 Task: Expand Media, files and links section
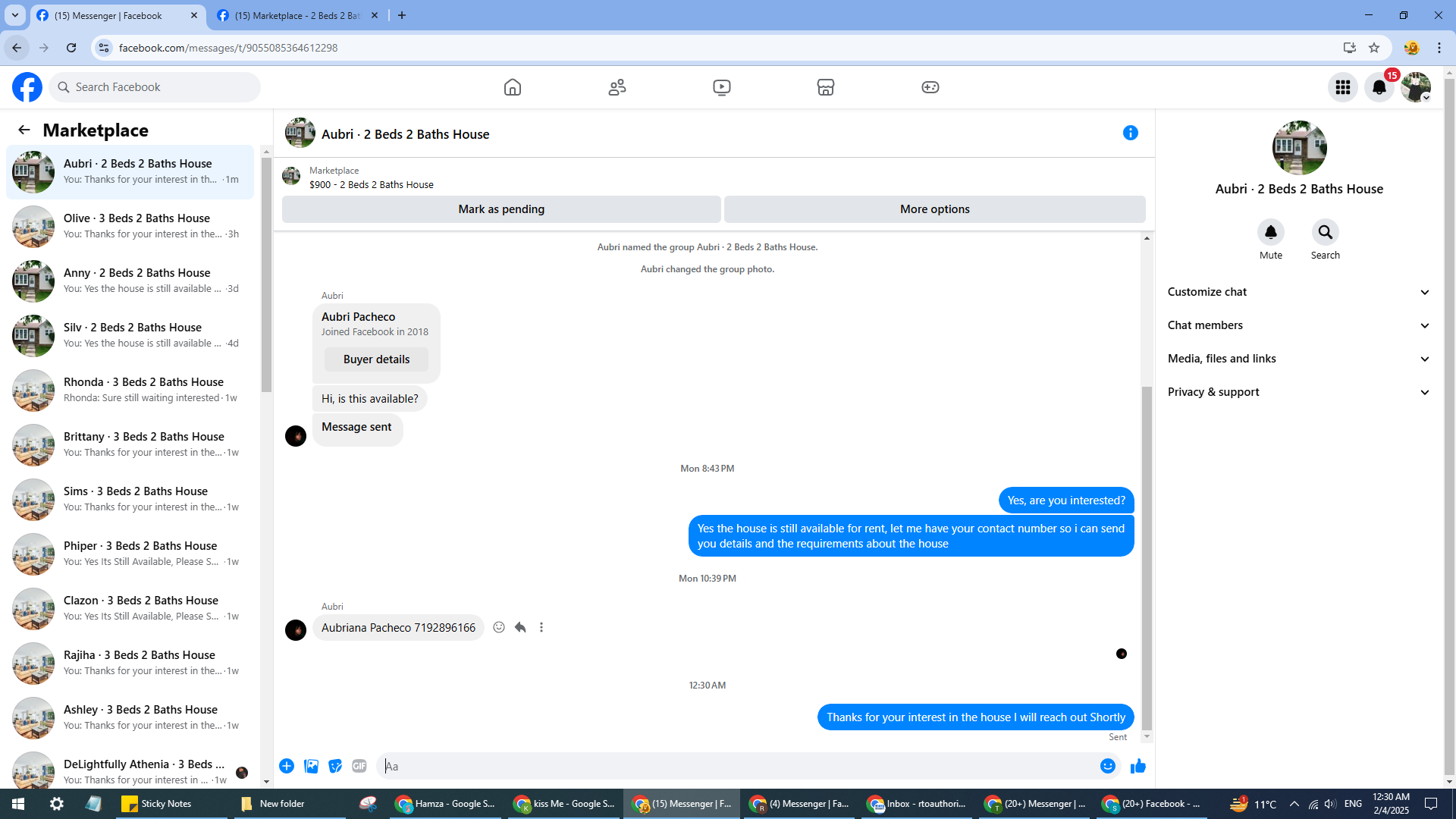pyautogui.click(x=1299, y=359)
